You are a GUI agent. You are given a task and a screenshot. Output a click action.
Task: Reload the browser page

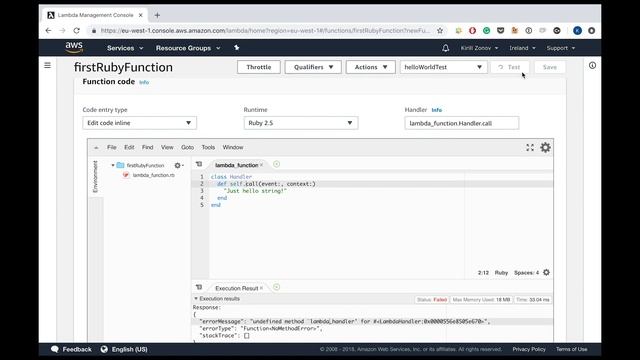(x=76, y=31)
